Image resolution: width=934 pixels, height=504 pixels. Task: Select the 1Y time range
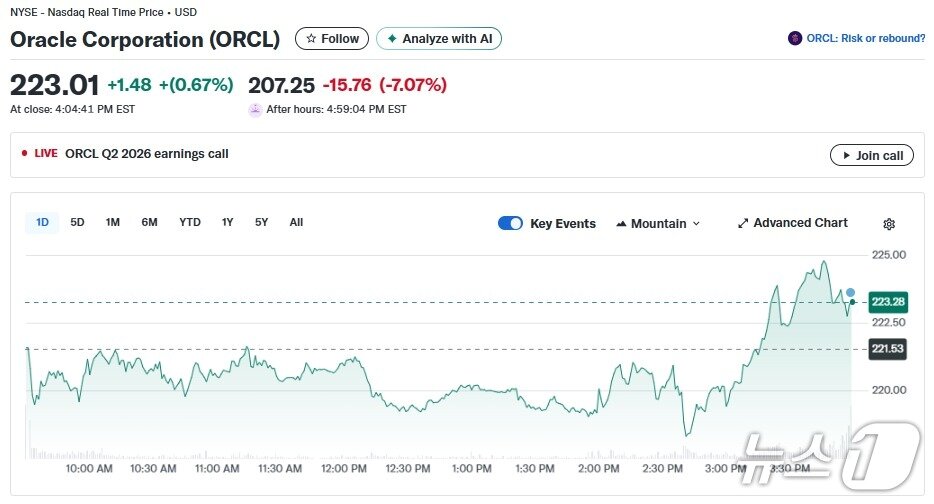pyautogui.click(x=228, y=222)
